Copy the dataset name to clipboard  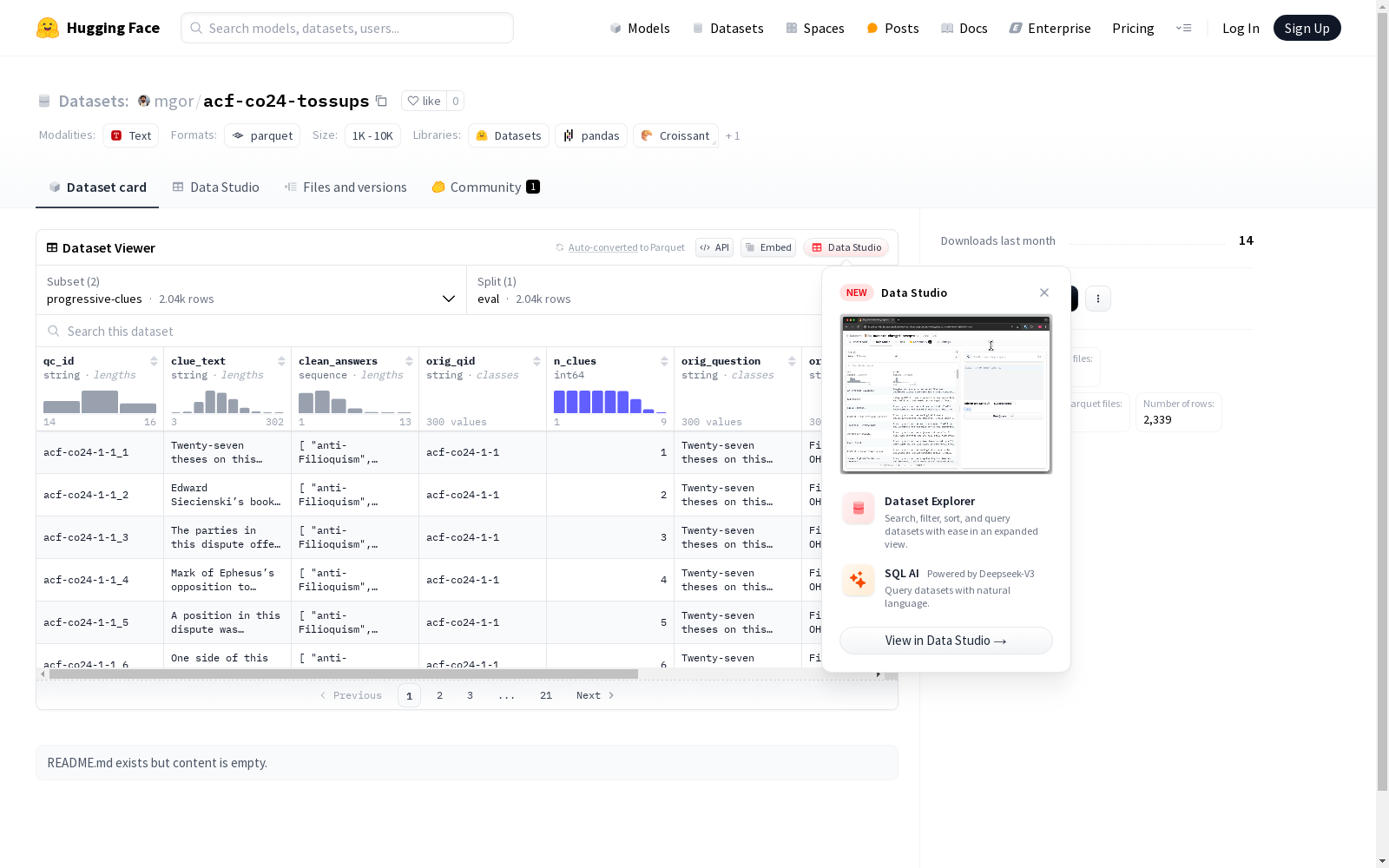pos(381,101)
